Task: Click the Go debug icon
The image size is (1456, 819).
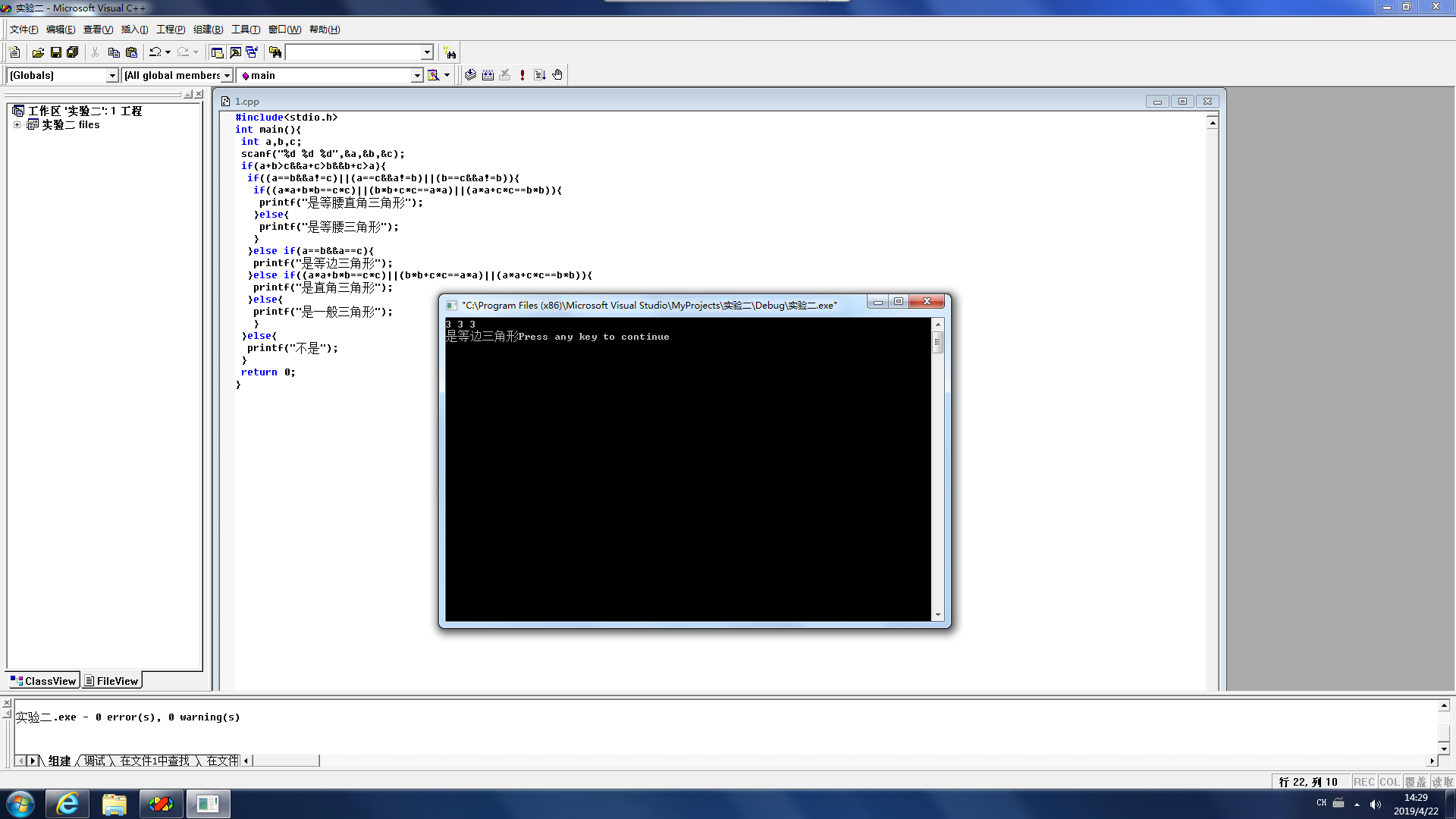Action: coord(540,75)
